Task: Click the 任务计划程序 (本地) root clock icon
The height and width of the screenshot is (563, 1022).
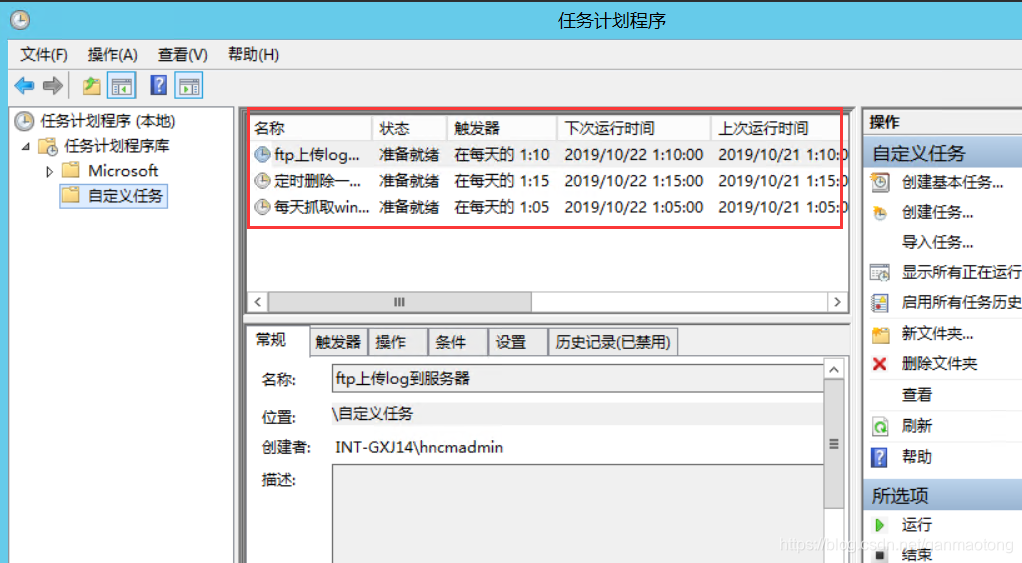Action: [24, 121]
